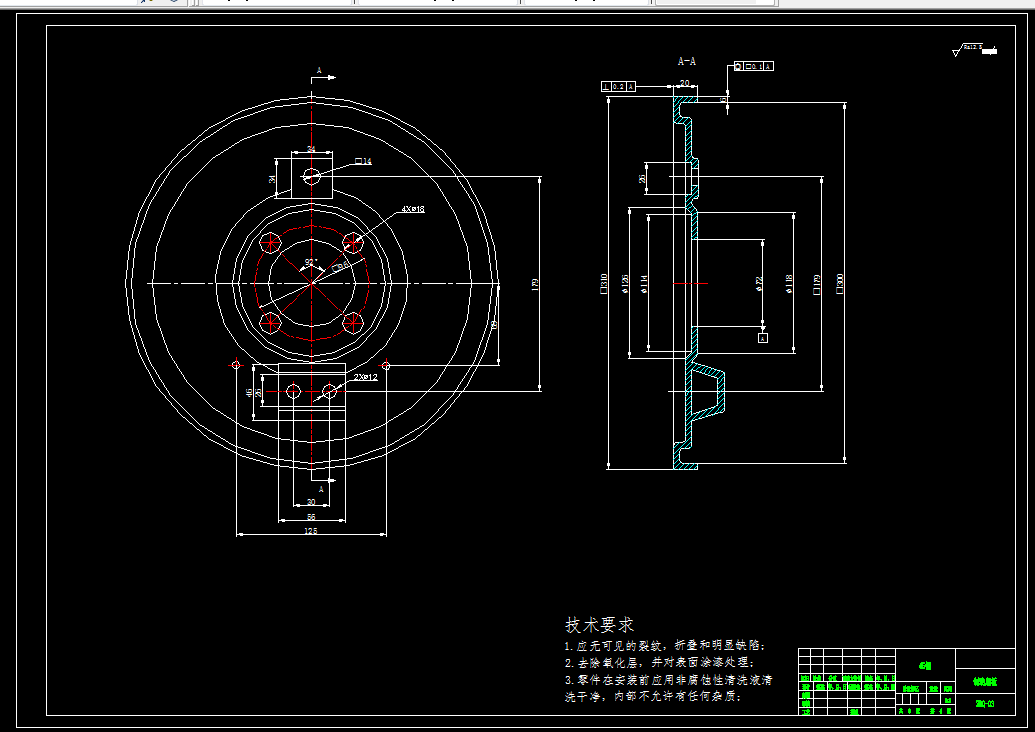This screenshot has width=1035, height=732.
Task: Select the horizontal 34 dimension above square boss
Action: [x=312, y=149]
